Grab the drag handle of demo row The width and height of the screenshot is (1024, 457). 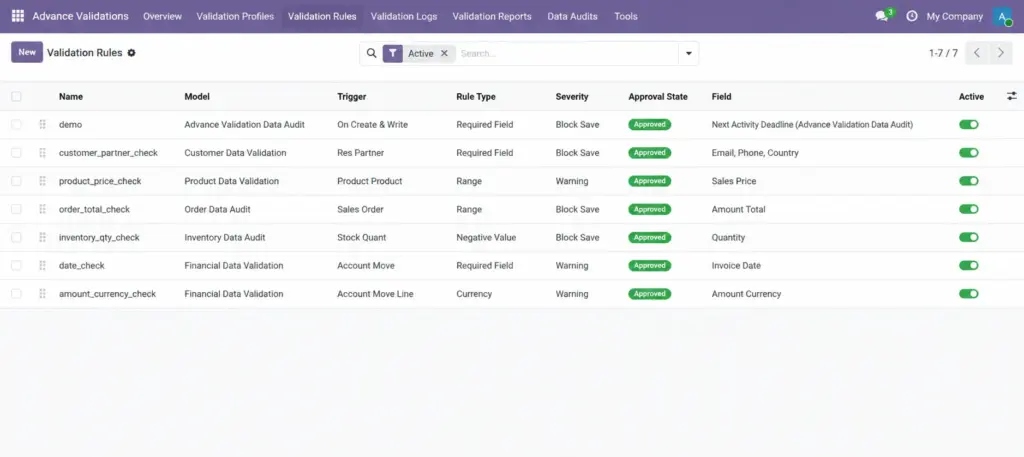click(42, 124)
